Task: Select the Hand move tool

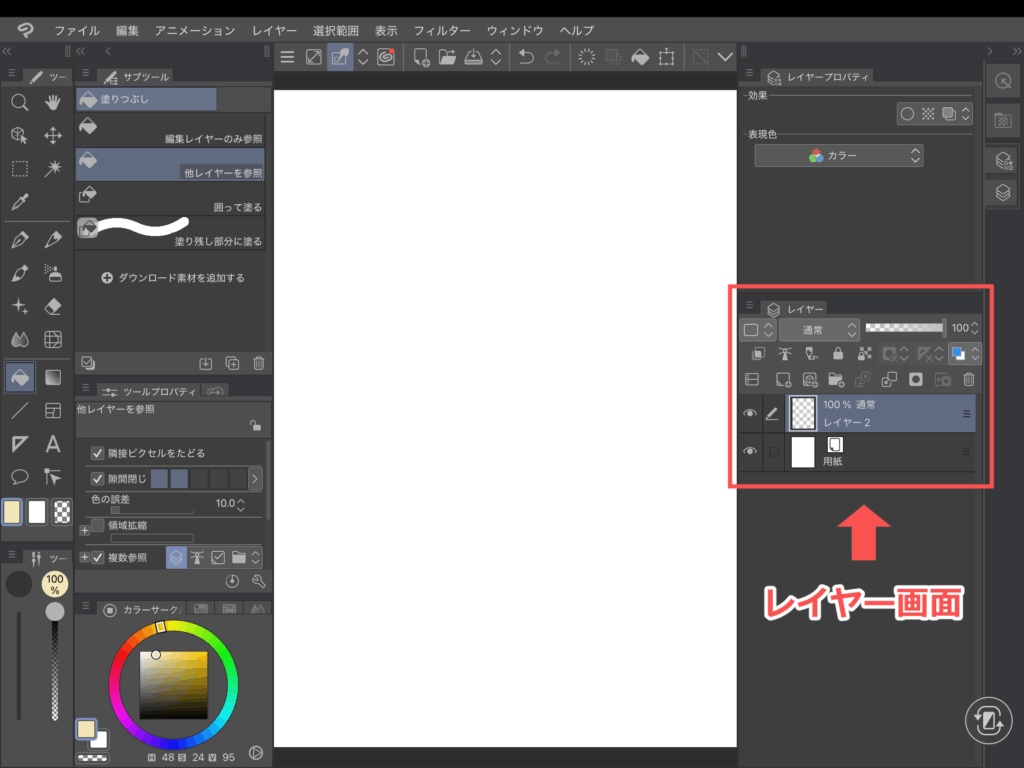Action: click(x=53, y=102)
